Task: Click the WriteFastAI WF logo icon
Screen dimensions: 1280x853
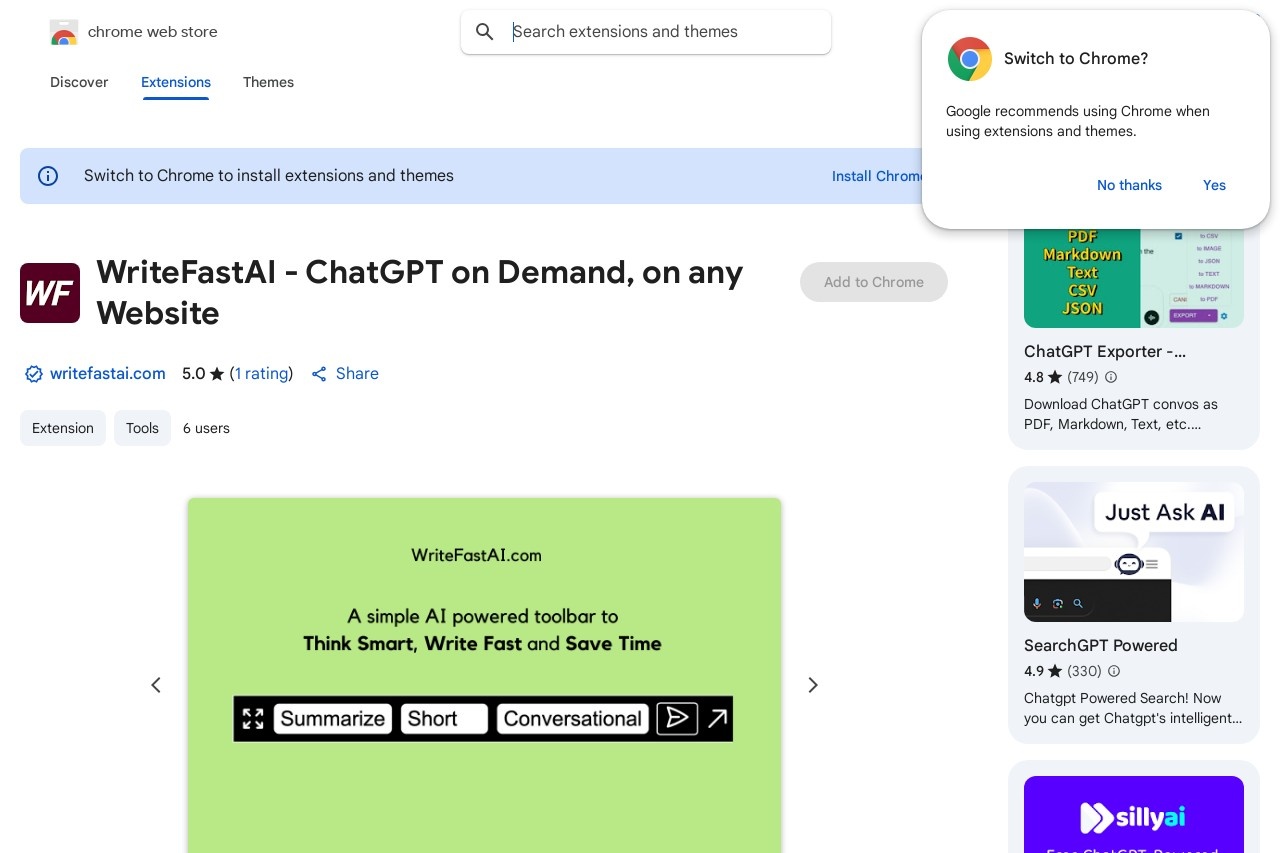Action: (50, 293)
